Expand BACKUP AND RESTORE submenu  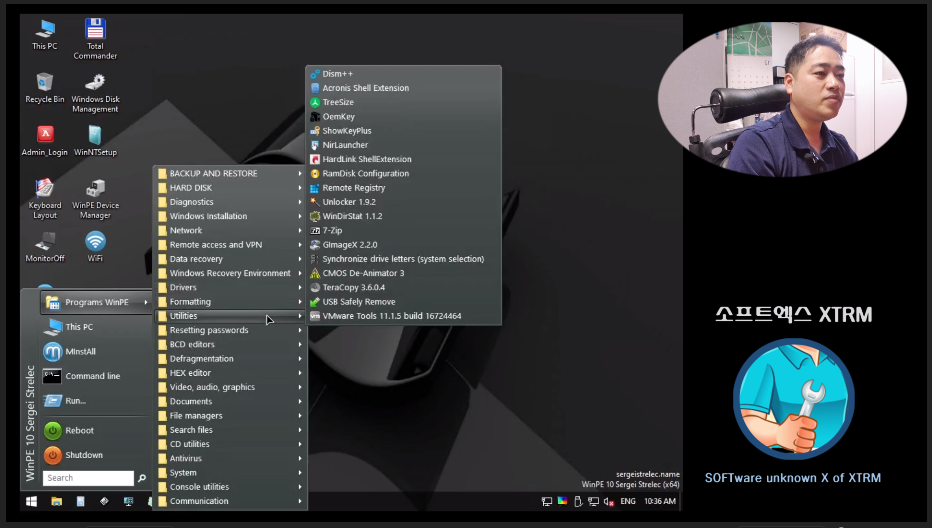tap(230, 174)
